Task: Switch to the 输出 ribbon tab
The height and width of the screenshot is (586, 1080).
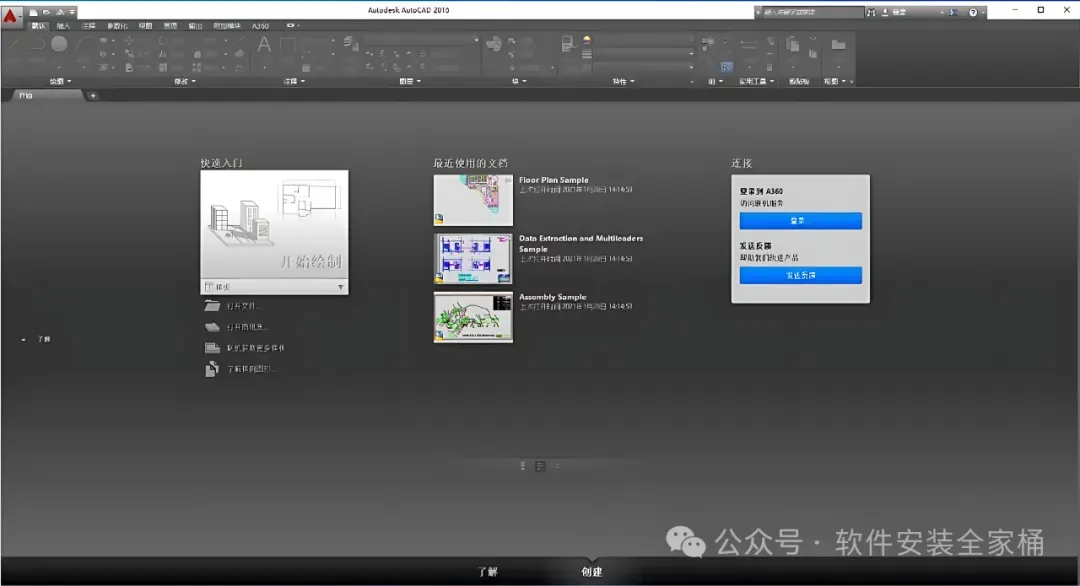Action: click(196, 25)
